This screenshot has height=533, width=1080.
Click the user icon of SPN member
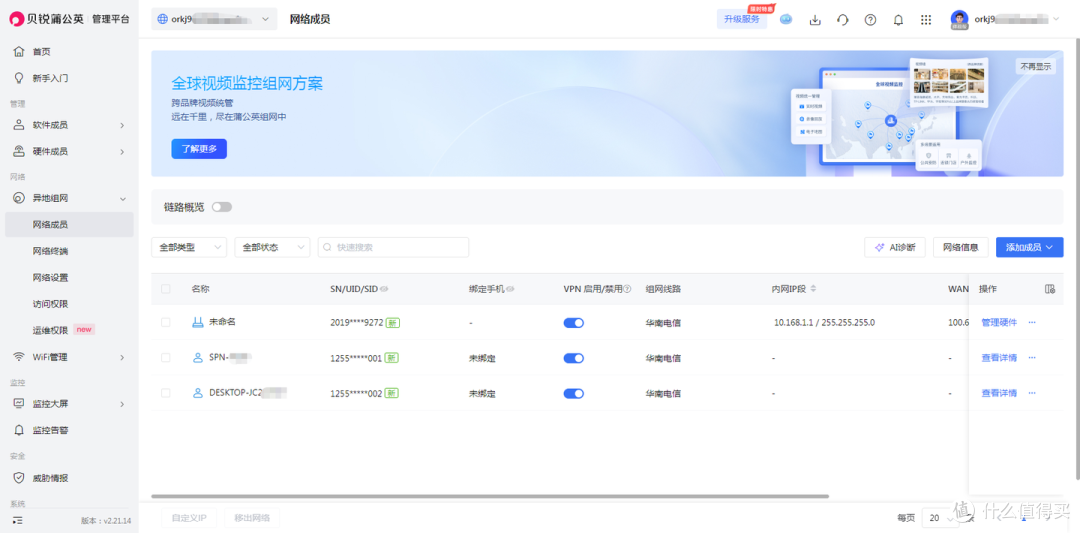198,357
